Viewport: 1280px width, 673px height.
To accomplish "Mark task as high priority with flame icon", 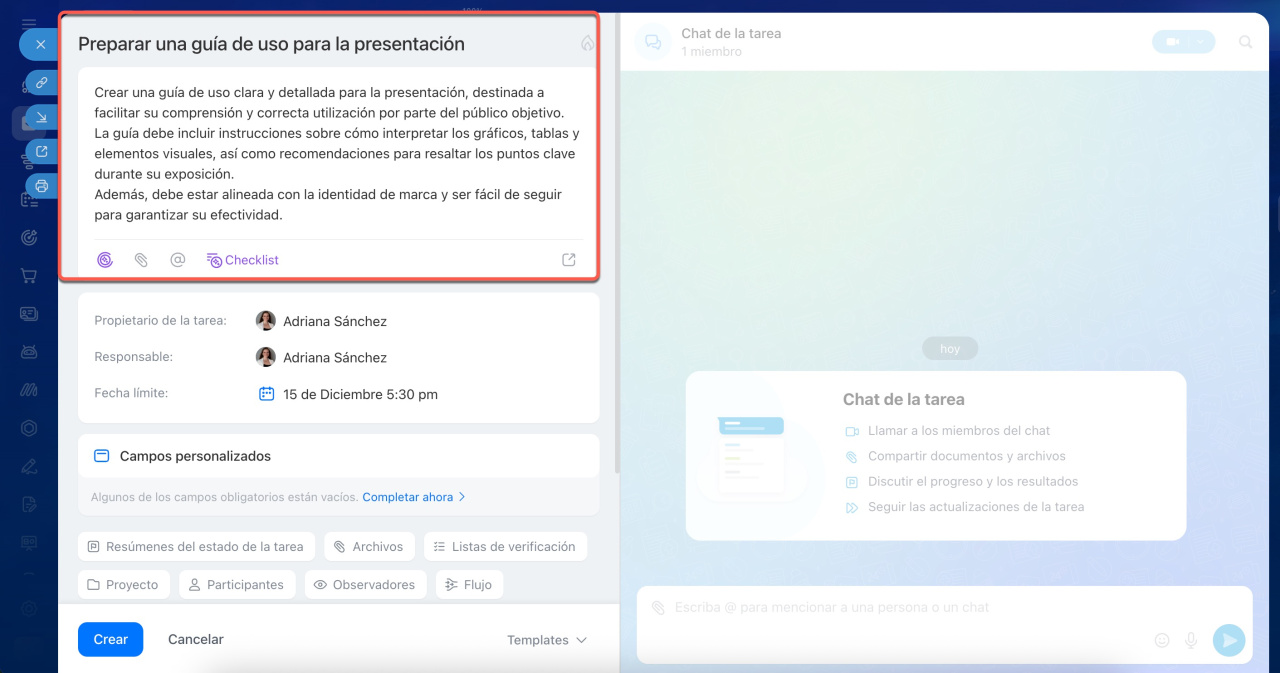I will [x=587, y=44].
